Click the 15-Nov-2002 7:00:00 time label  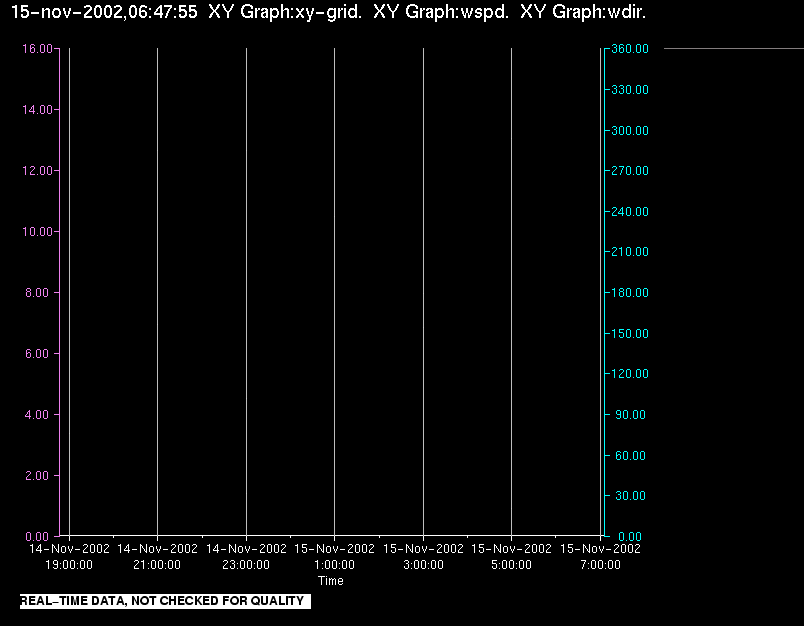point(600,557)
